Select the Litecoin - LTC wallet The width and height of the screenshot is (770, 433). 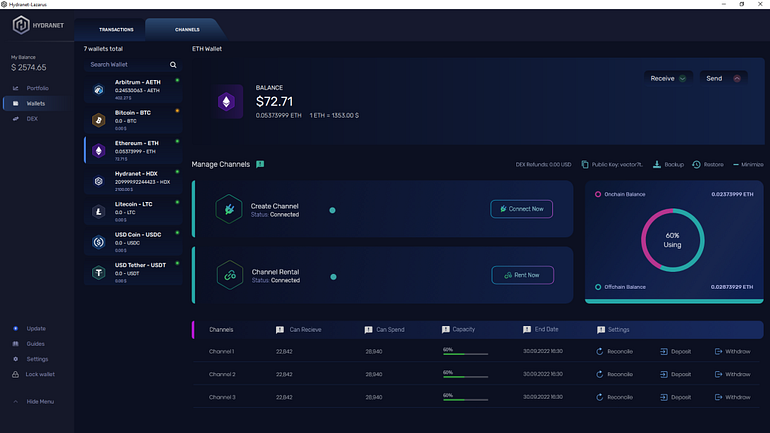click(x=133, y=212)
